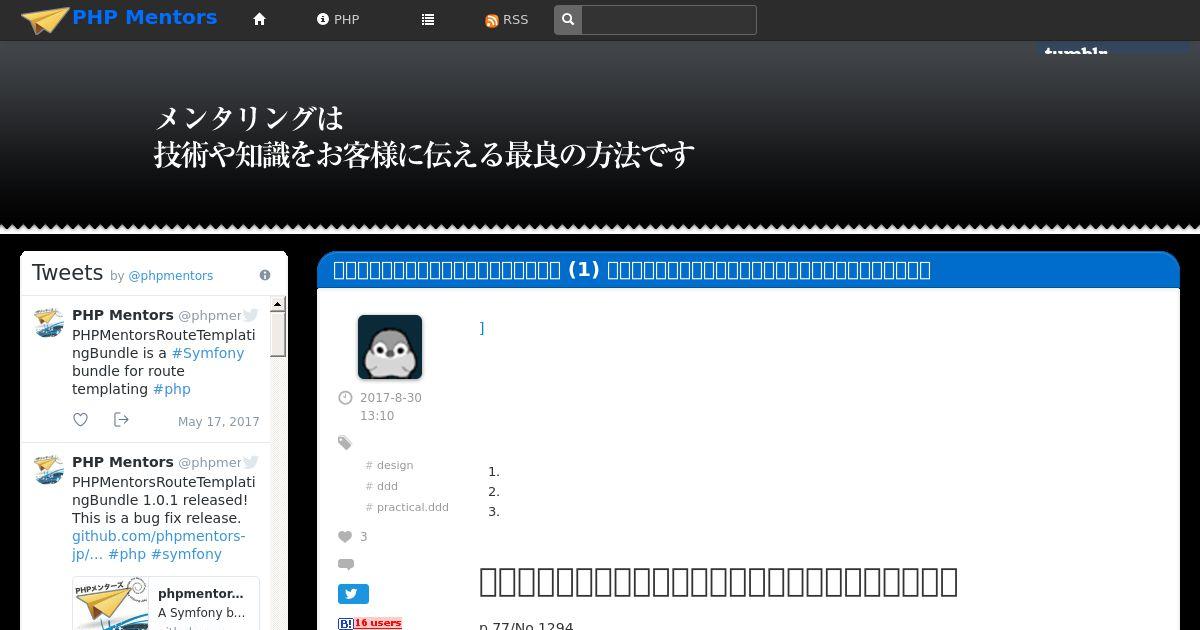Screen dimensions: 1200x630
Task: Open the @phpmentors profile link
Action: tap(170, 276)
